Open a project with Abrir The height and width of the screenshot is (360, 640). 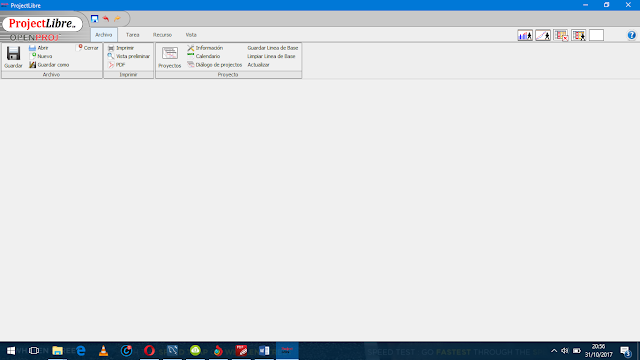[x=39, y=48]
